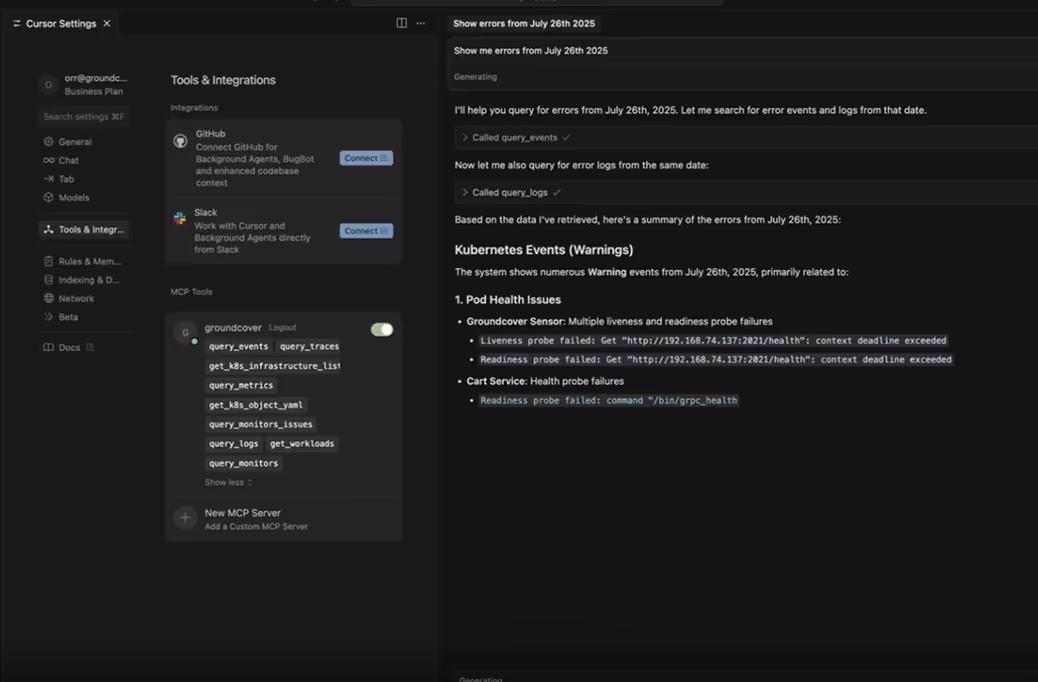1038x682 pixels.
Task: Click the Show me errors from July 26th 2025 message
Action: point(531,50)
